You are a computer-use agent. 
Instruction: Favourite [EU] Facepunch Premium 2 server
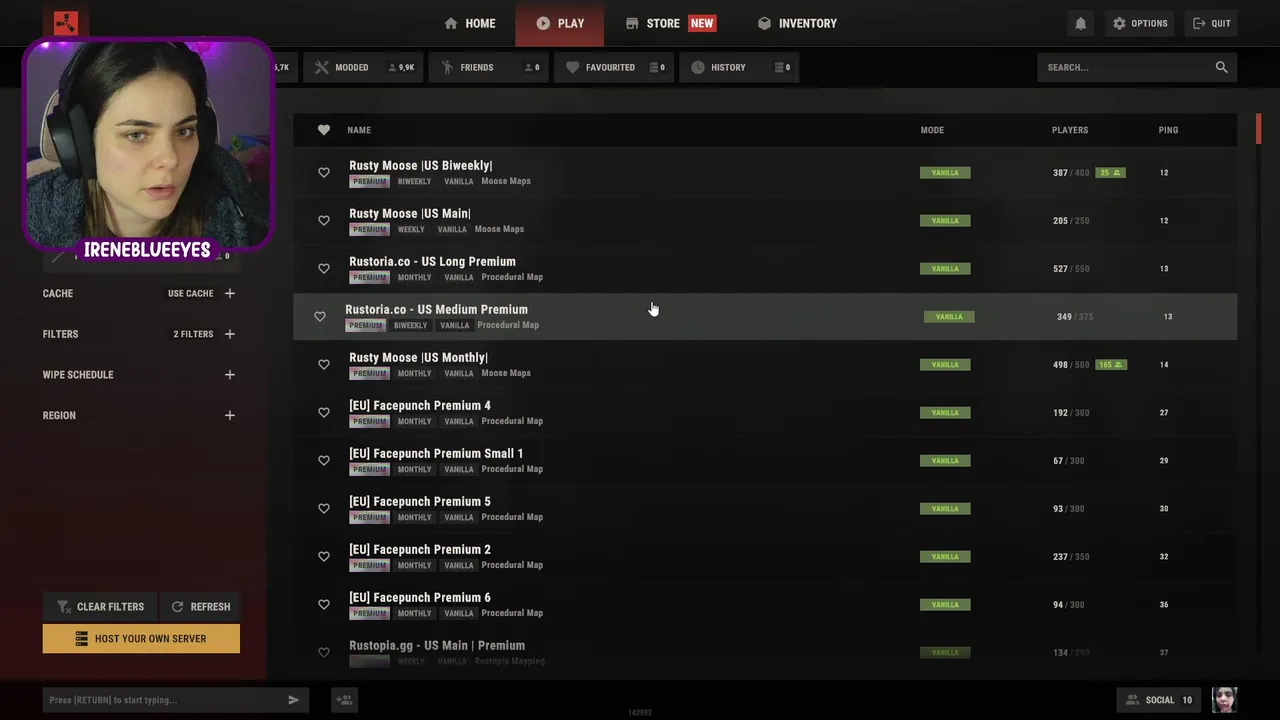[323, 557]
